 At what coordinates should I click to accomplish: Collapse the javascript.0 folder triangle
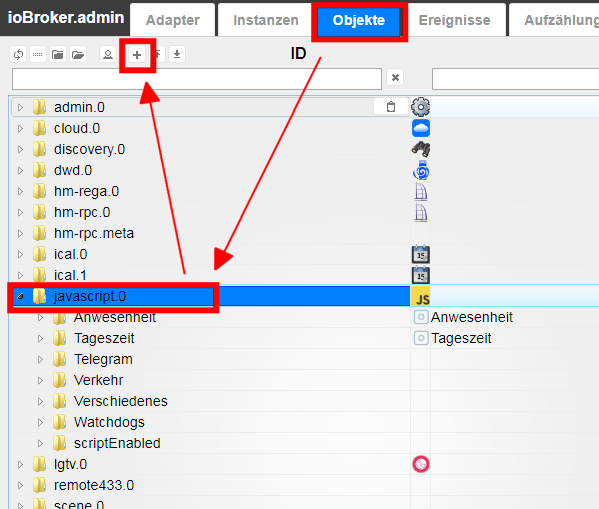[21, 297]
